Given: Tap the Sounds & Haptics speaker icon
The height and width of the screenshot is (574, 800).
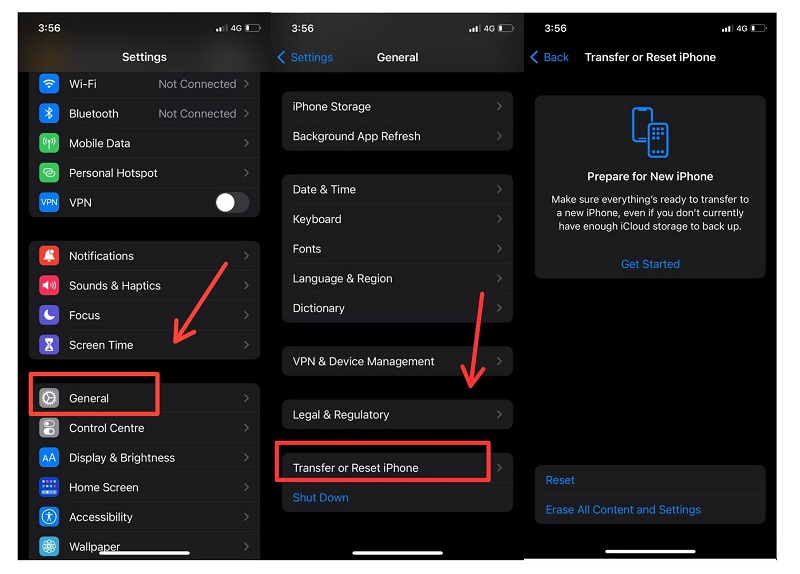Looking at the screenshot, I should pos(49,285).
